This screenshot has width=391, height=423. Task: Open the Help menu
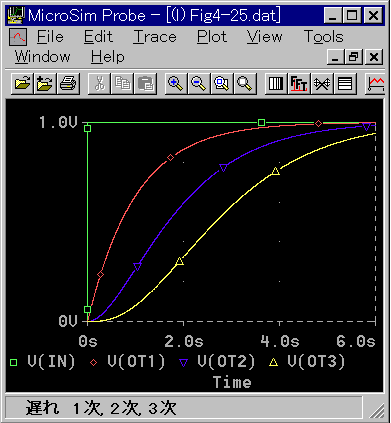pyautogui.click(x=108, y=57)
